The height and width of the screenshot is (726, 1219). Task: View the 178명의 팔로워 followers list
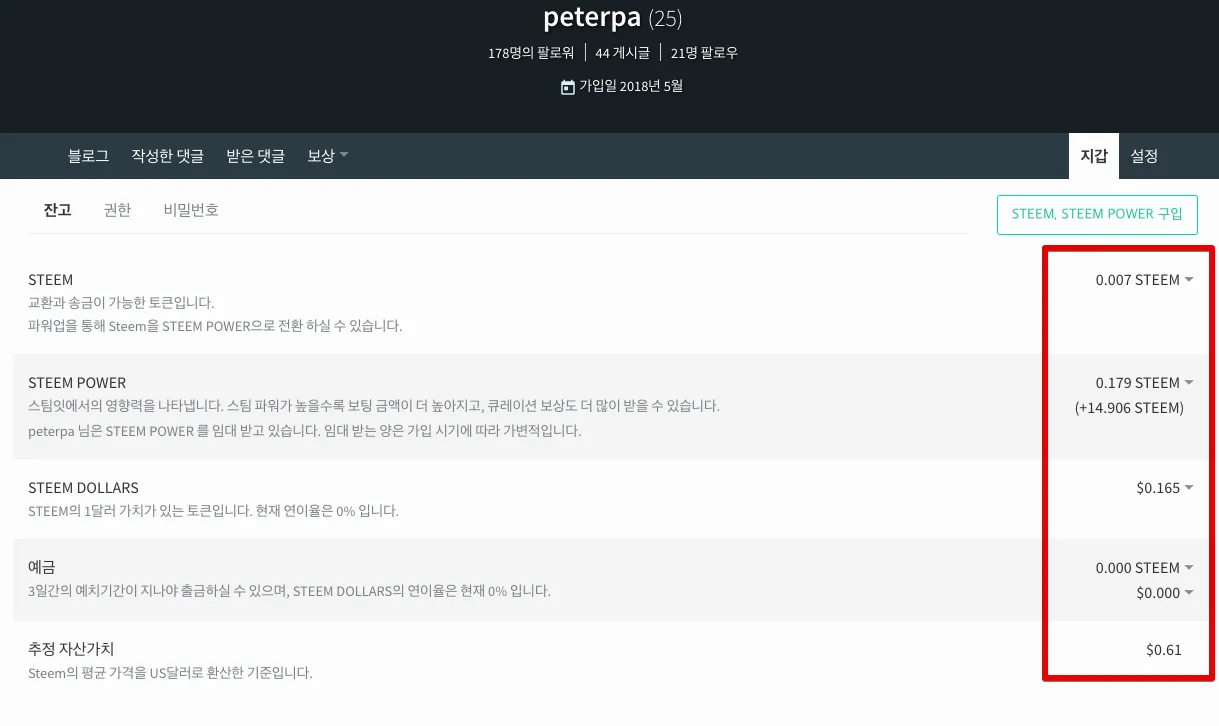tap(531, 53)
